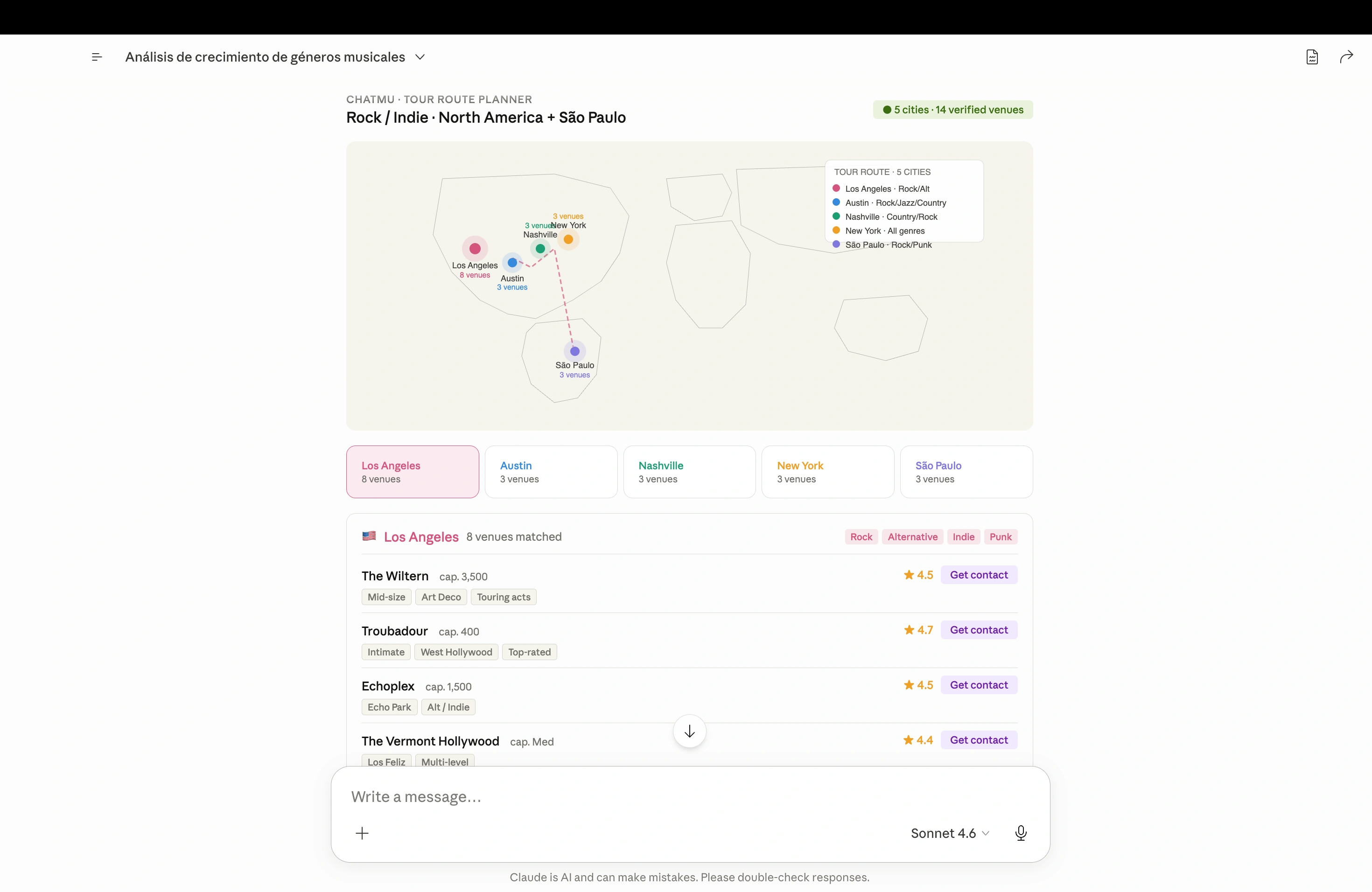The image size is (1372, 892).
Task: Click the Nashville map marker
Action: [540, 249]
